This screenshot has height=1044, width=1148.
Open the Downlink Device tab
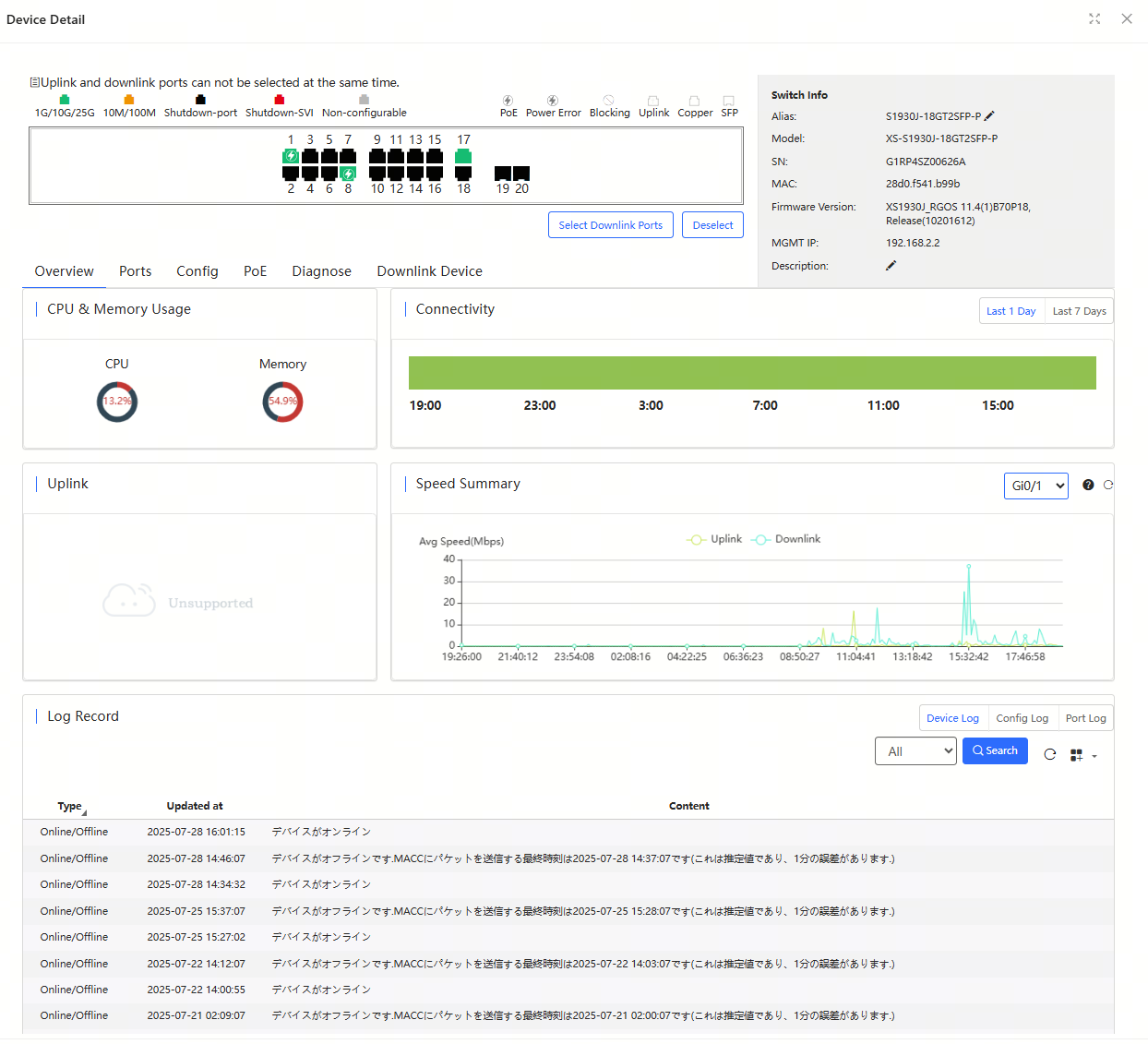pos(429,271)
